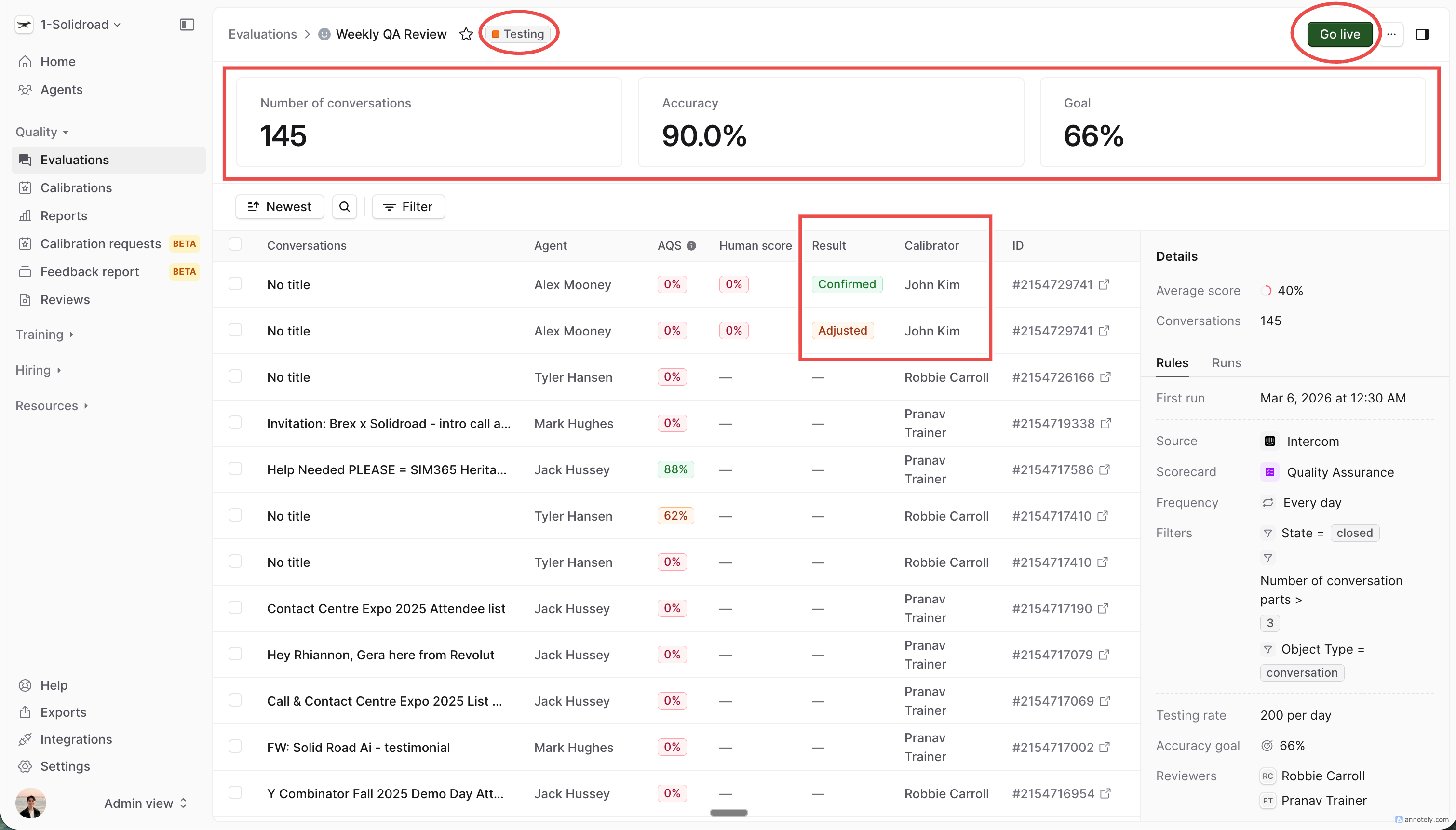Check the Help Needed PLEASE conversation row
Viewport: 1456px width, 830px height.
(235, 469)
